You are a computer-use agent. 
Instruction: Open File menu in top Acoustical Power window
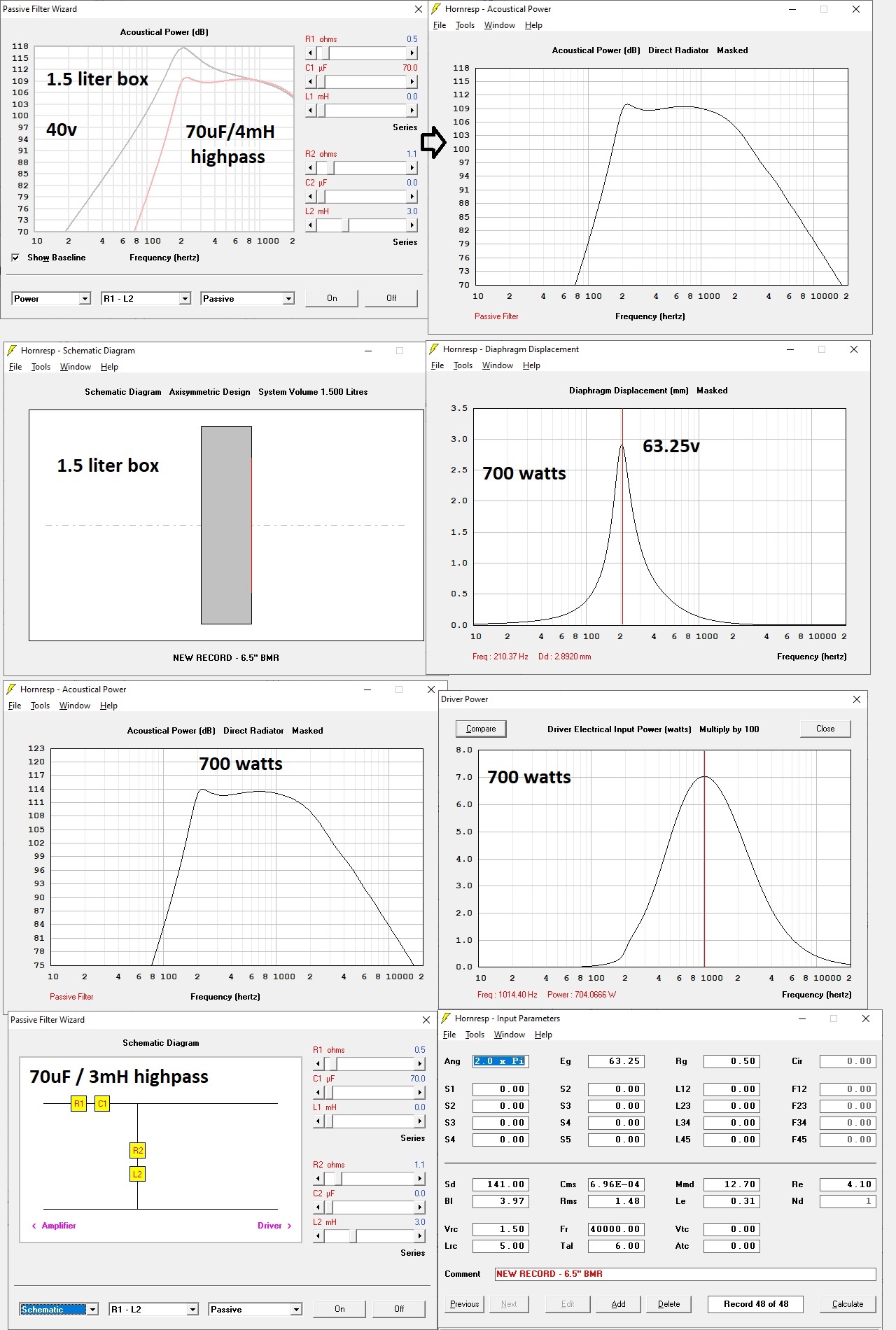coord(440,25)
